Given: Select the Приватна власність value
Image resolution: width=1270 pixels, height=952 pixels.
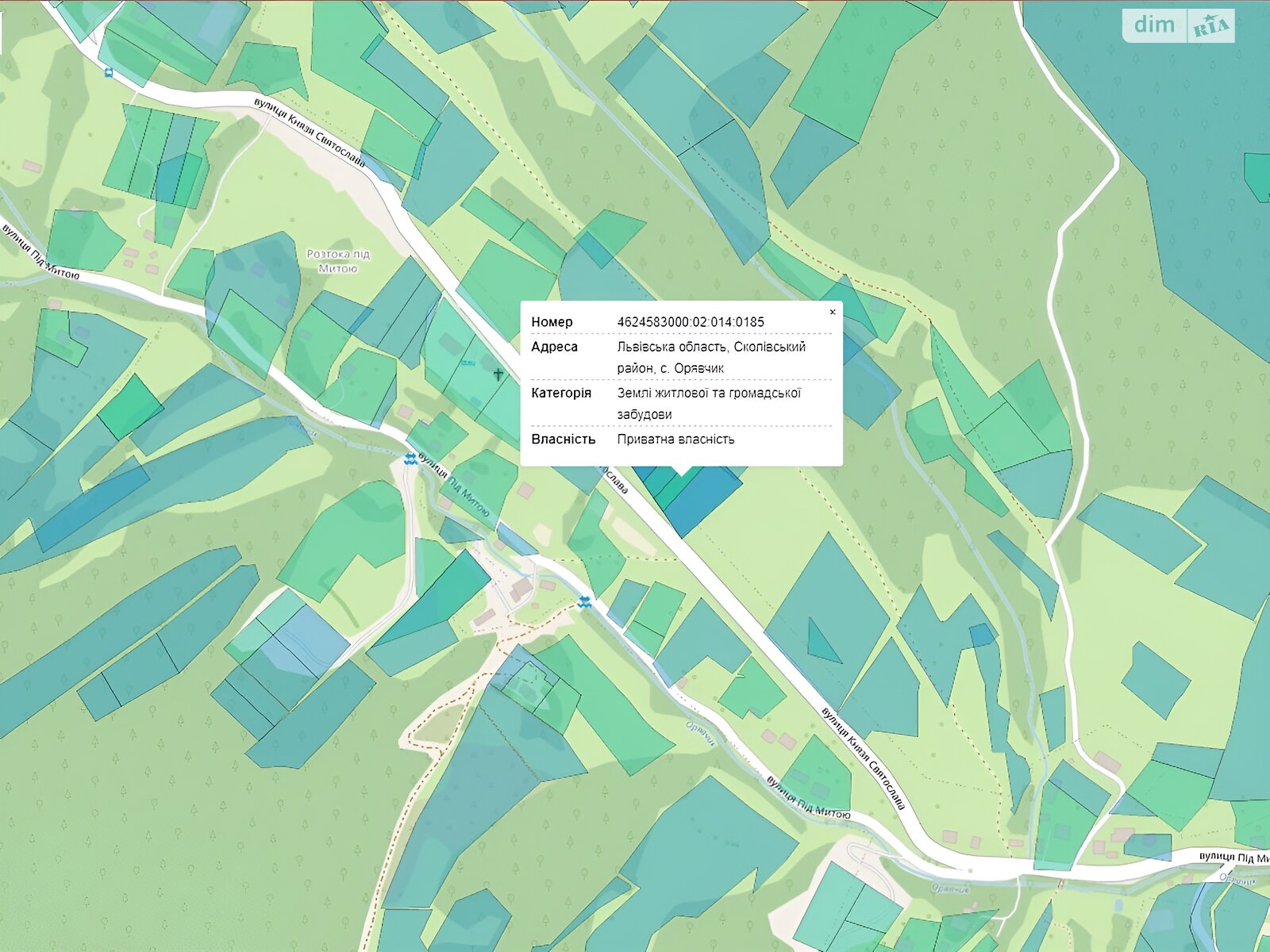Looking at the screenshot, I should [675, 439].
